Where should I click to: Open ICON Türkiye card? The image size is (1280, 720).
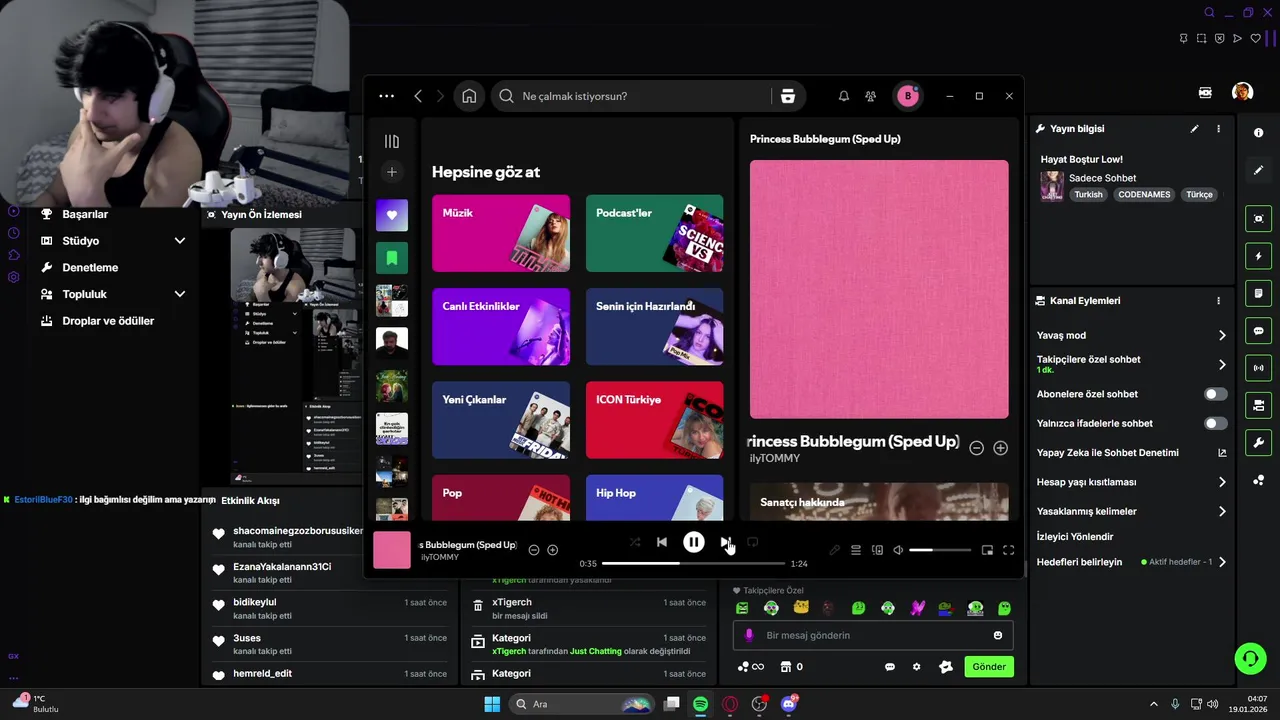654,419
